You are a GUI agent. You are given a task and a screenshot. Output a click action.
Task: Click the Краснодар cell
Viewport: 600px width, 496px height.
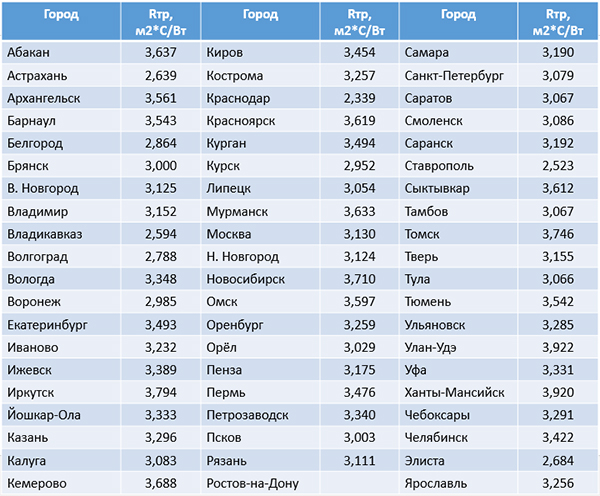(260, 98)
